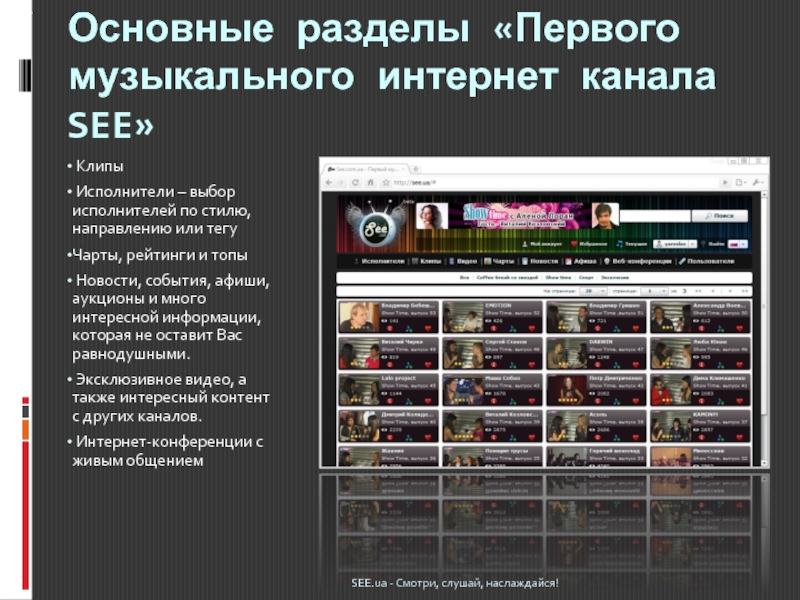
Task: Open the browser wrench settings menu
Action: point(758,183)
